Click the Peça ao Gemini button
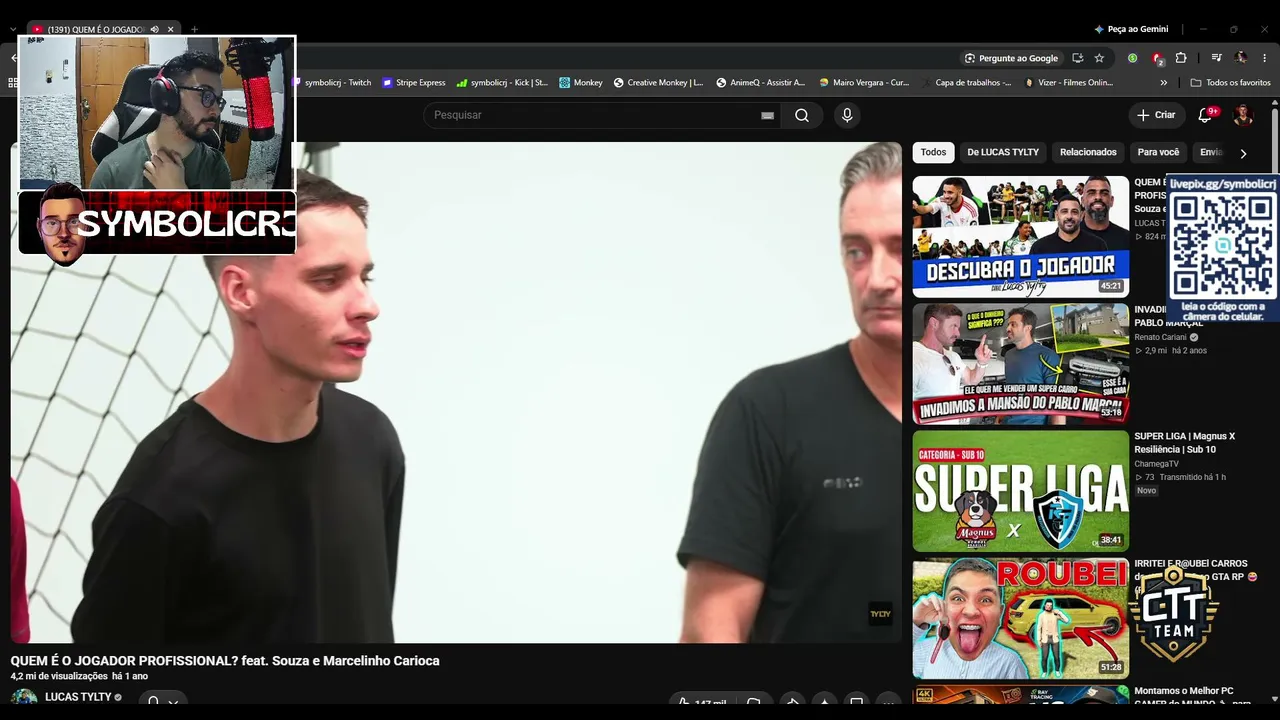The height and width of the screenshot is (720, 1280). [x=1131, y=29]
